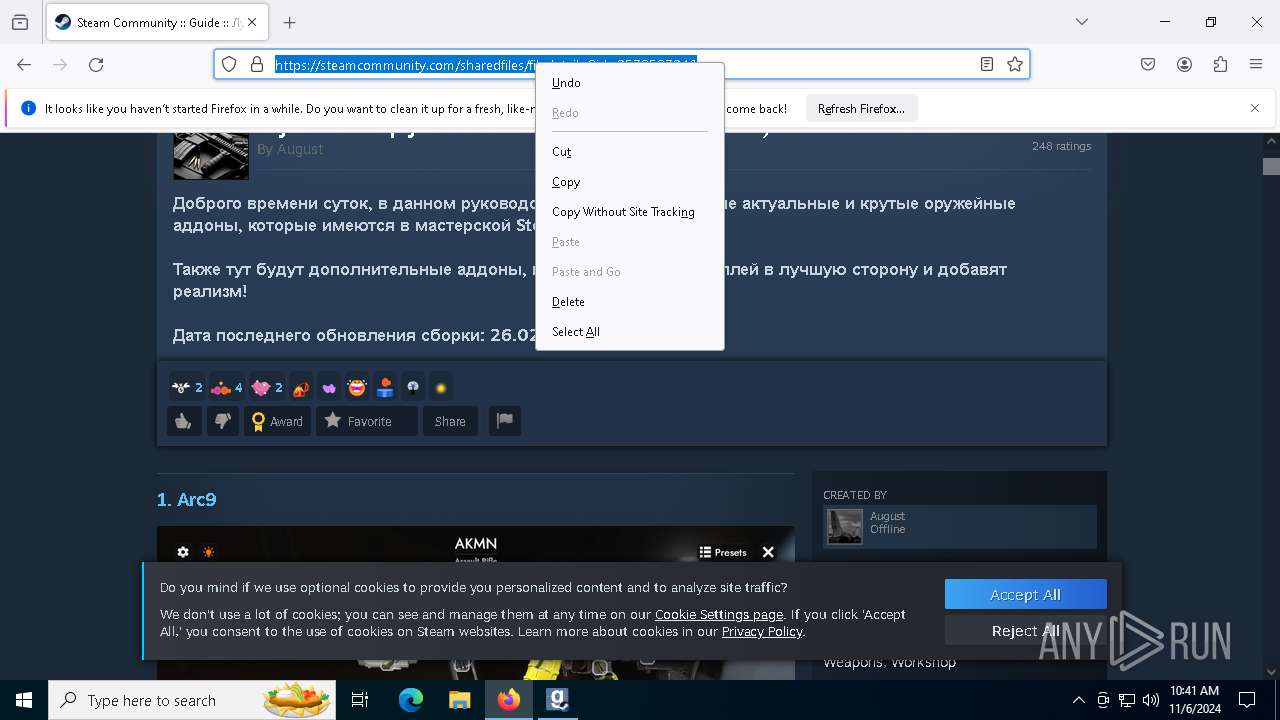Click the taskbar search box
Viewport: 1280px width, 720px height.
[x=192, y=700]
